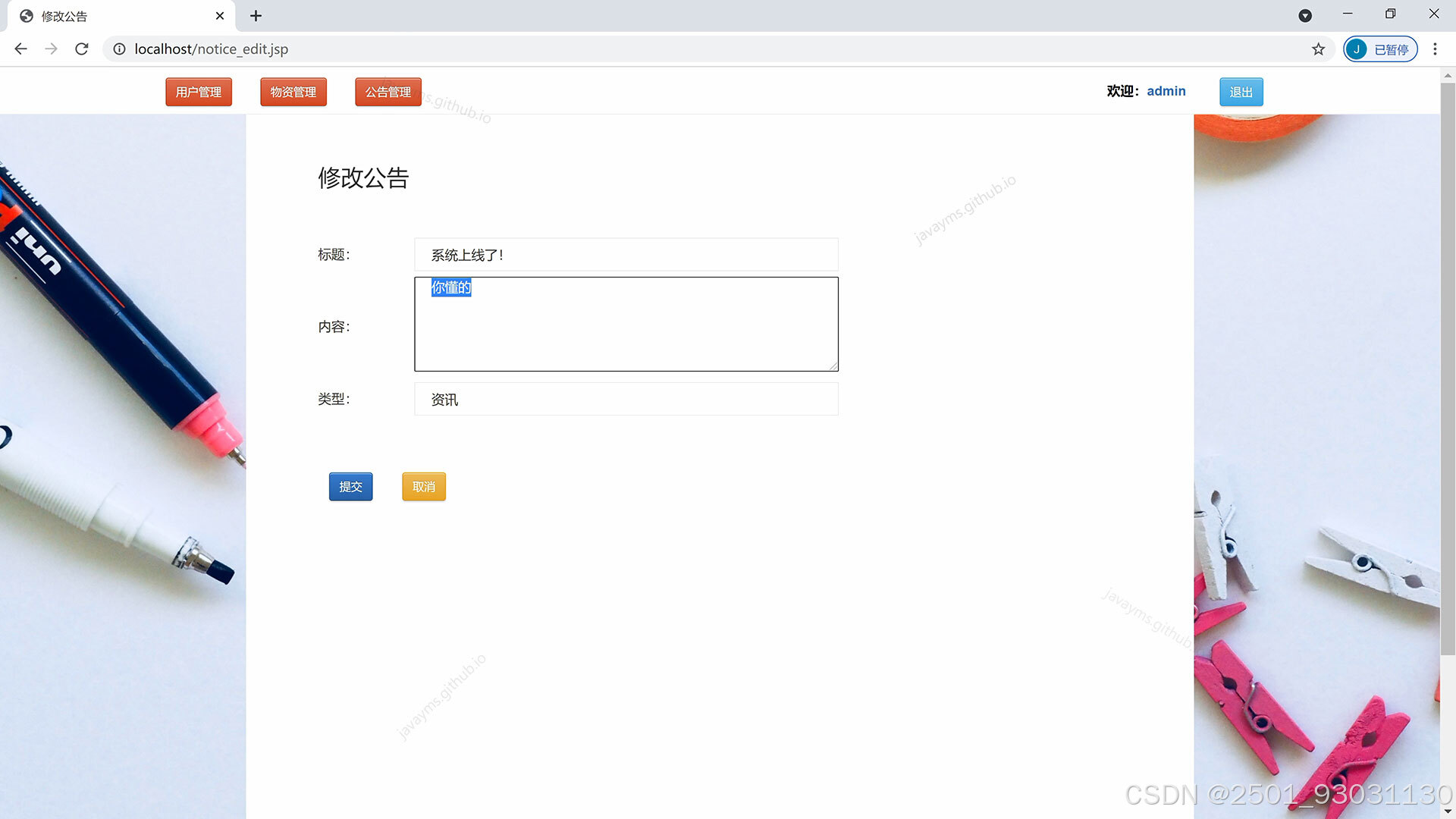Open the 公告管理 menu

388,92
